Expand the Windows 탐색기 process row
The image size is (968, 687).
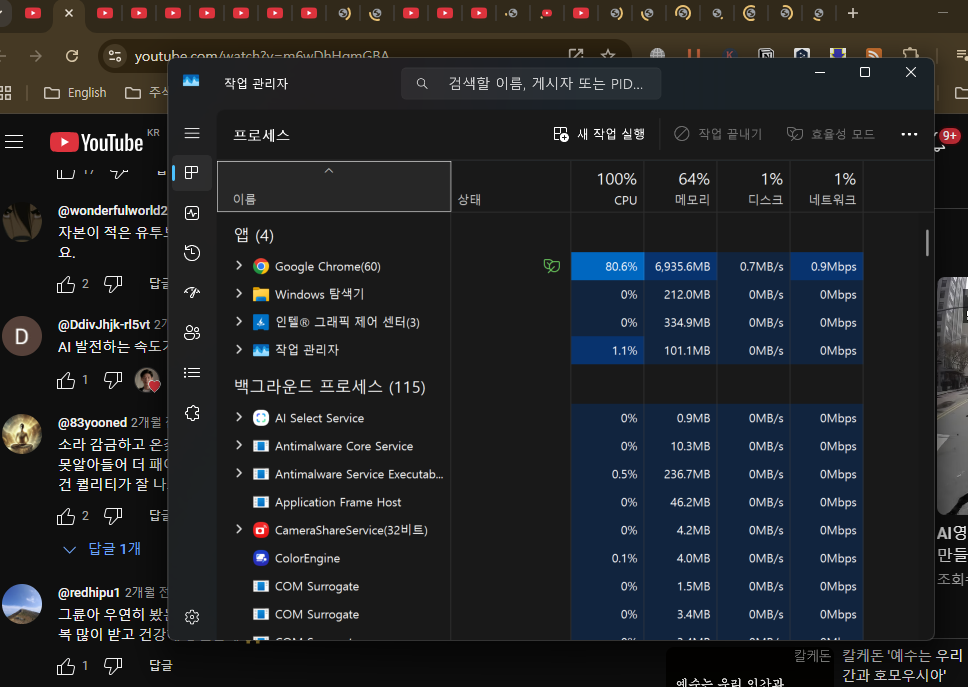pyautogui.click(x=239, y=294)
